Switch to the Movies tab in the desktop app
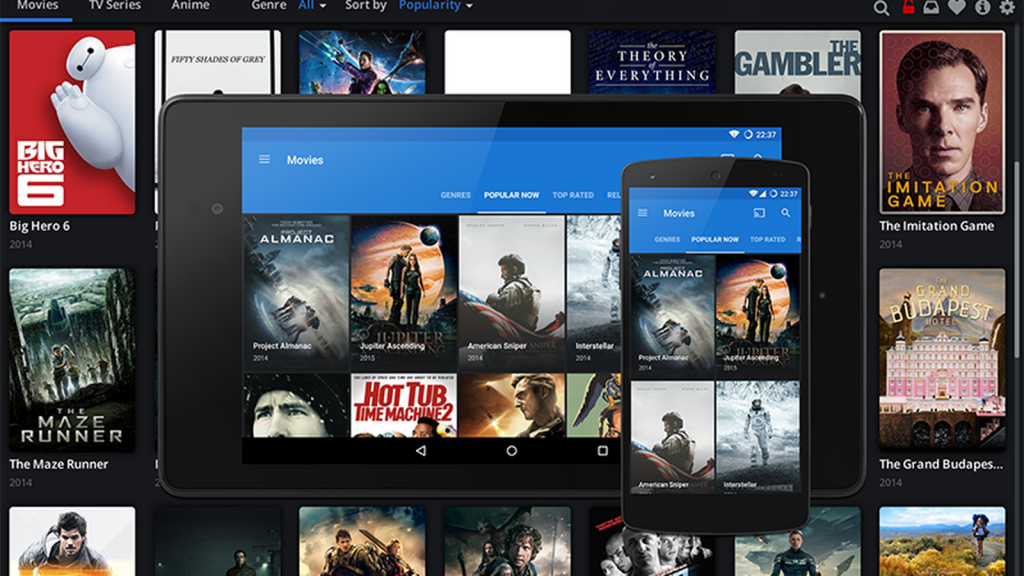 (37, 5)
